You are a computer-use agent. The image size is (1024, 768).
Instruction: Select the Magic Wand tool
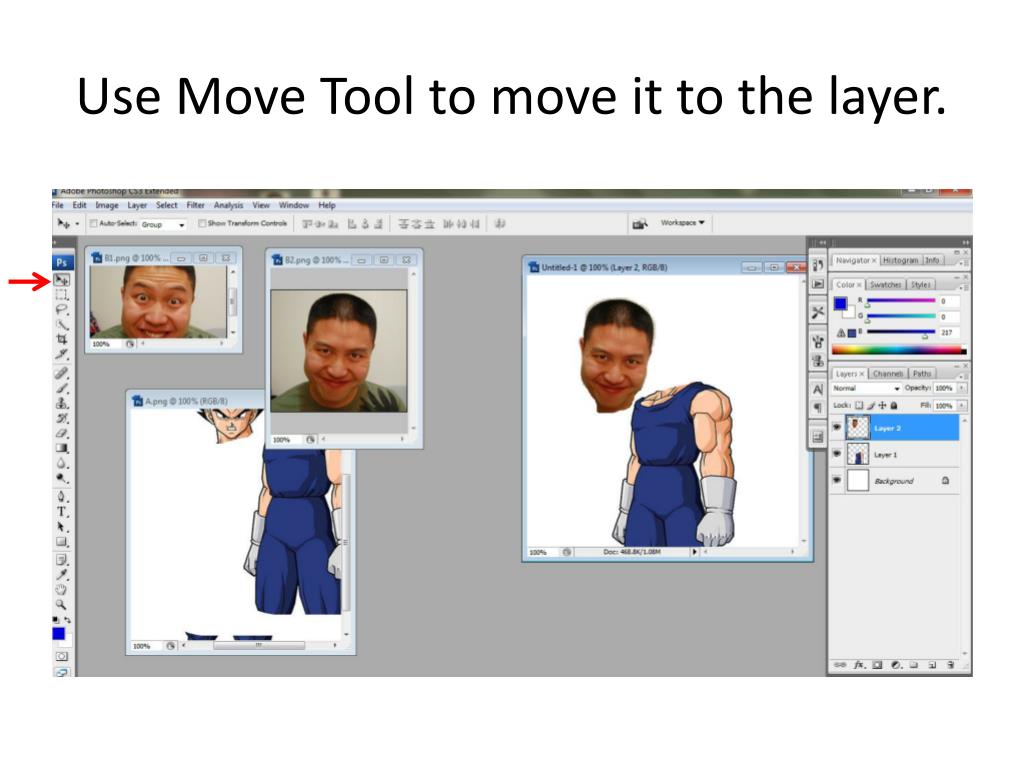61,325
